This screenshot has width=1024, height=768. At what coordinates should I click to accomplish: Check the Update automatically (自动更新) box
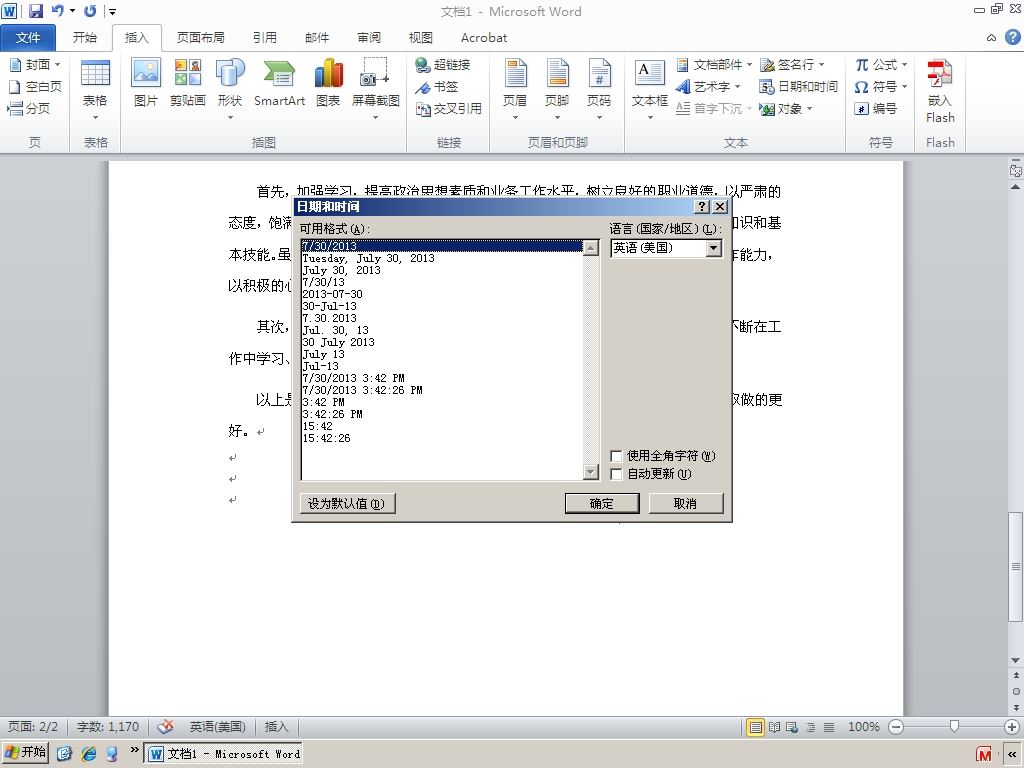(616, 474)
